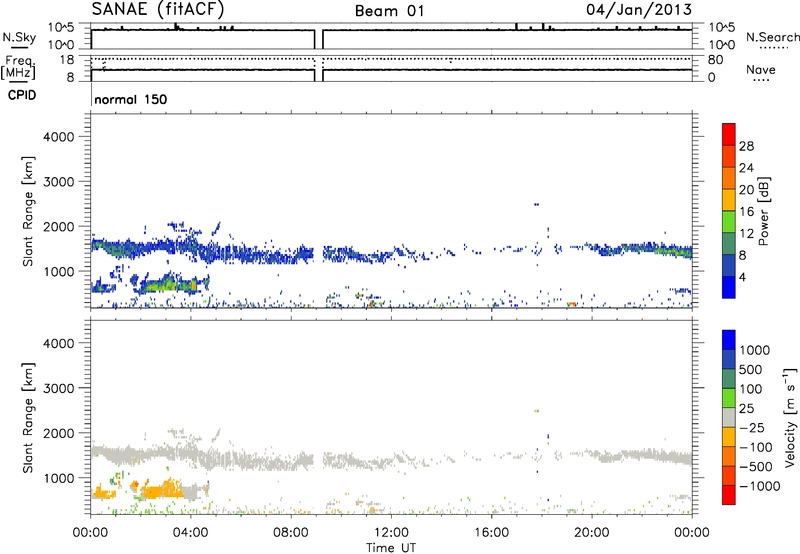Viewport: 800px width, 554px height.
Task: Click the 'CPID' row label
Action: click(22, 95)
